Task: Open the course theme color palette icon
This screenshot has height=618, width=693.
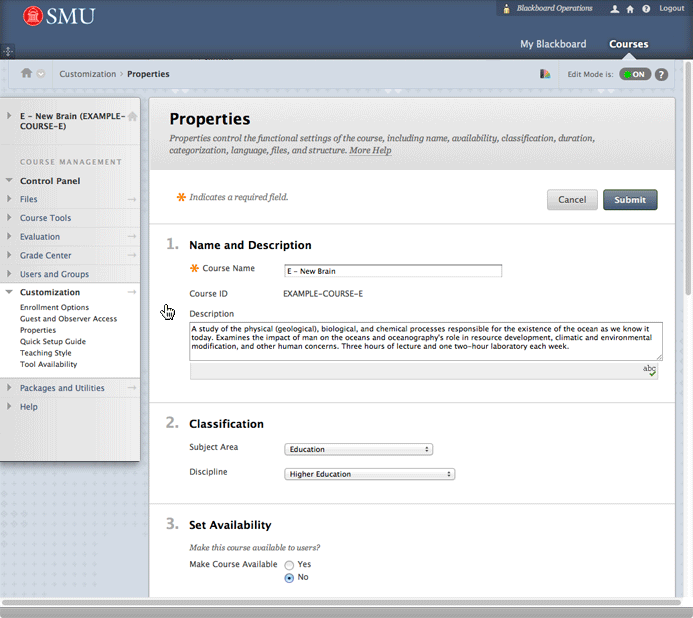Action: tap(545, 74)
